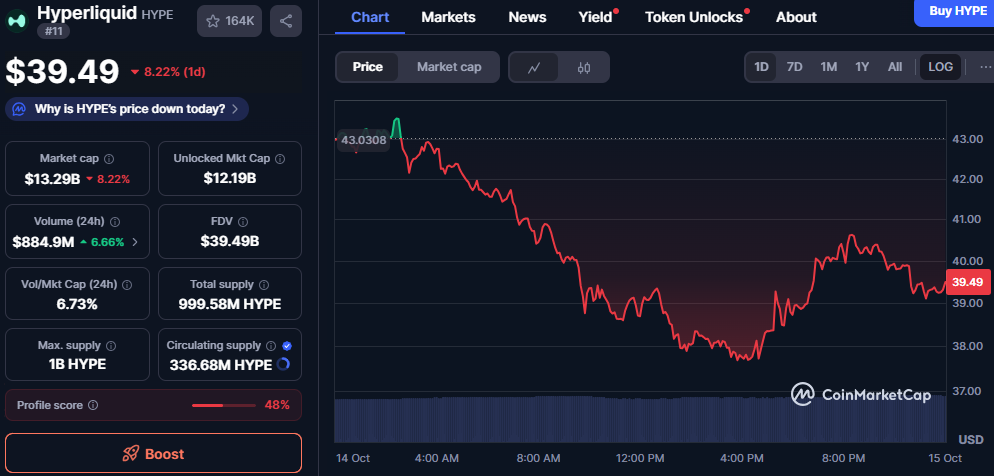Image resolution: width=994 pixels, height=476 pixels.
Task: Click the Buy HYPE button
Action: pyautogui.click(x=950, y=11)
